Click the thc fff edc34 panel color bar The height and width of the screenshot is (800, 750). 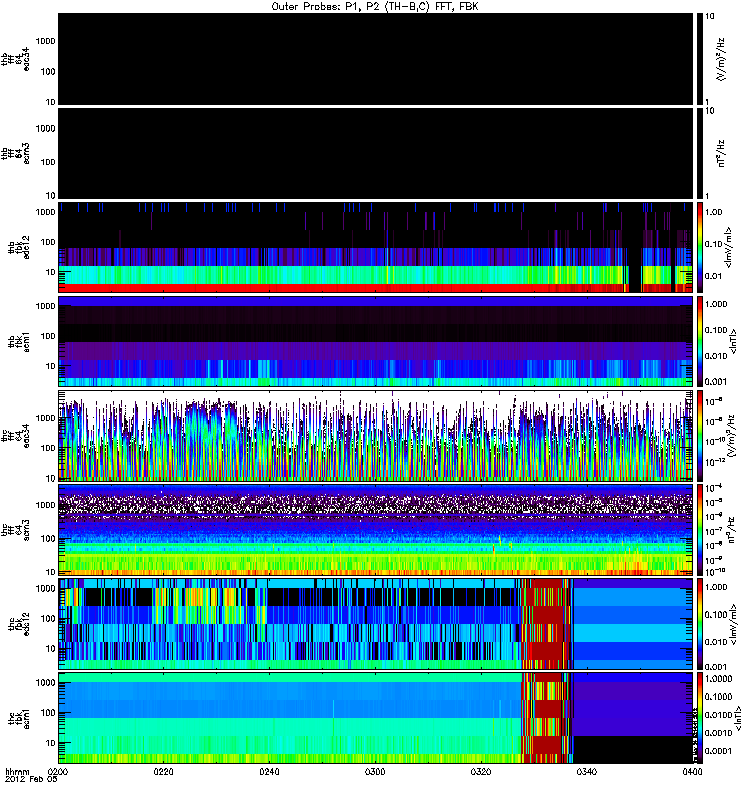coord(701,435)
